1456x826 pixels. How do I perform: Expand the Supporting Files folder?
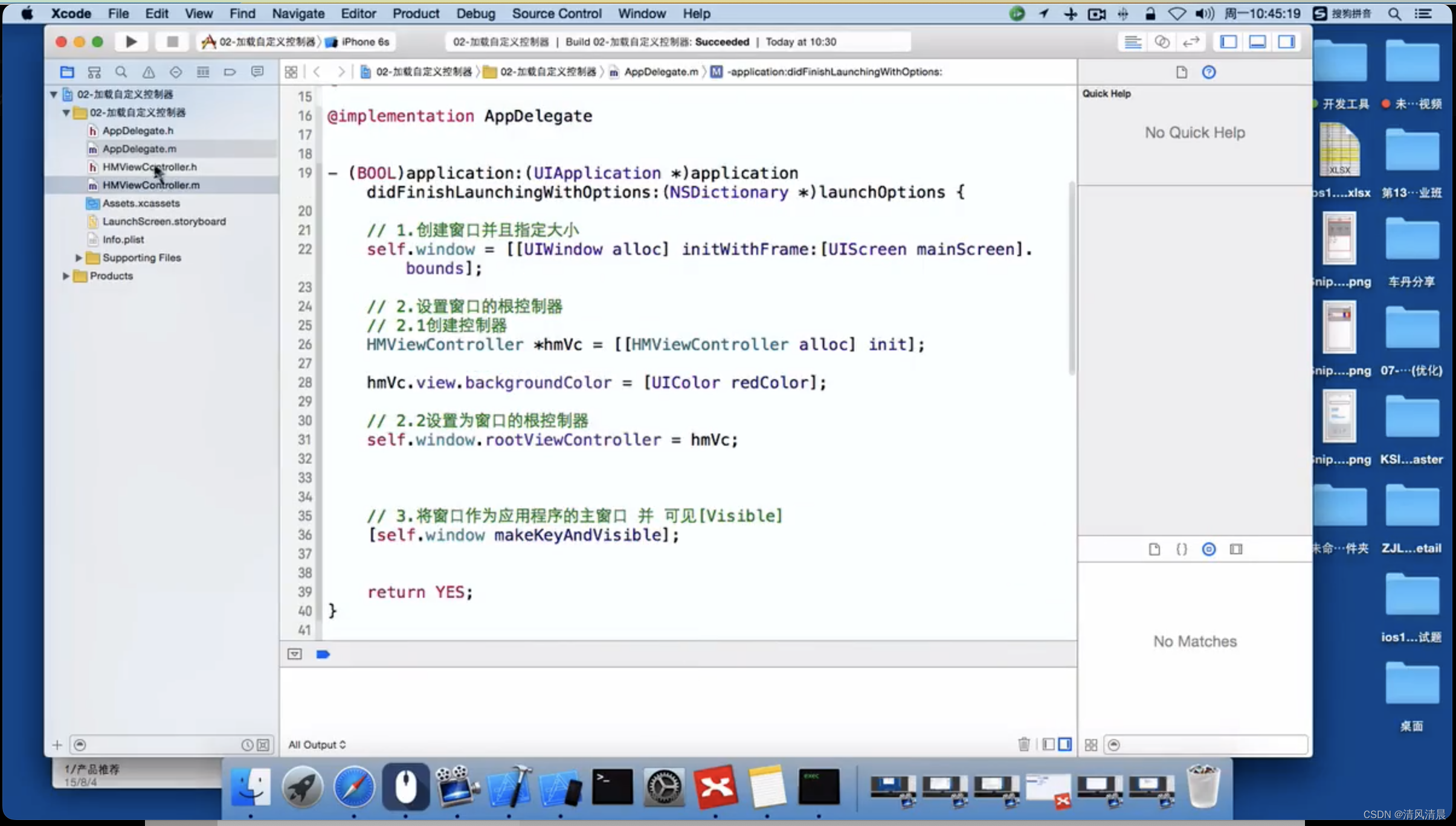coord(79,257)
